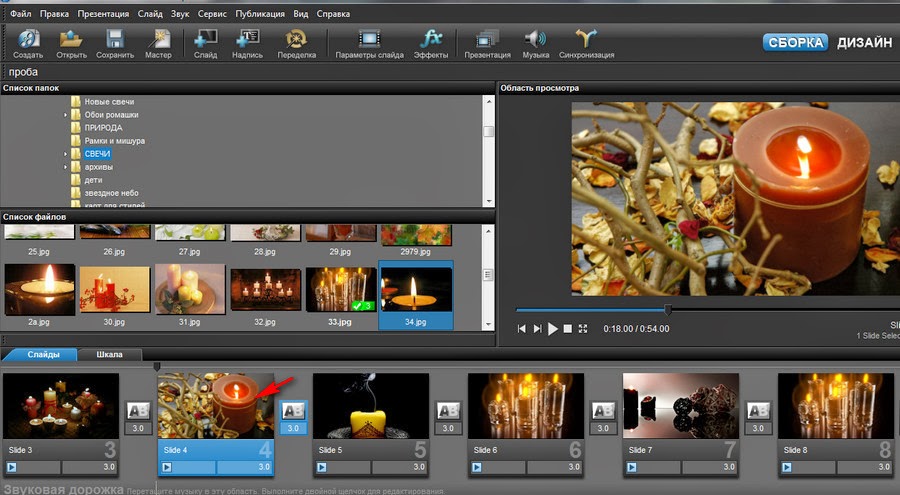
Task: Click play icon under Slide 5
Action: click(x=321, y=467)
